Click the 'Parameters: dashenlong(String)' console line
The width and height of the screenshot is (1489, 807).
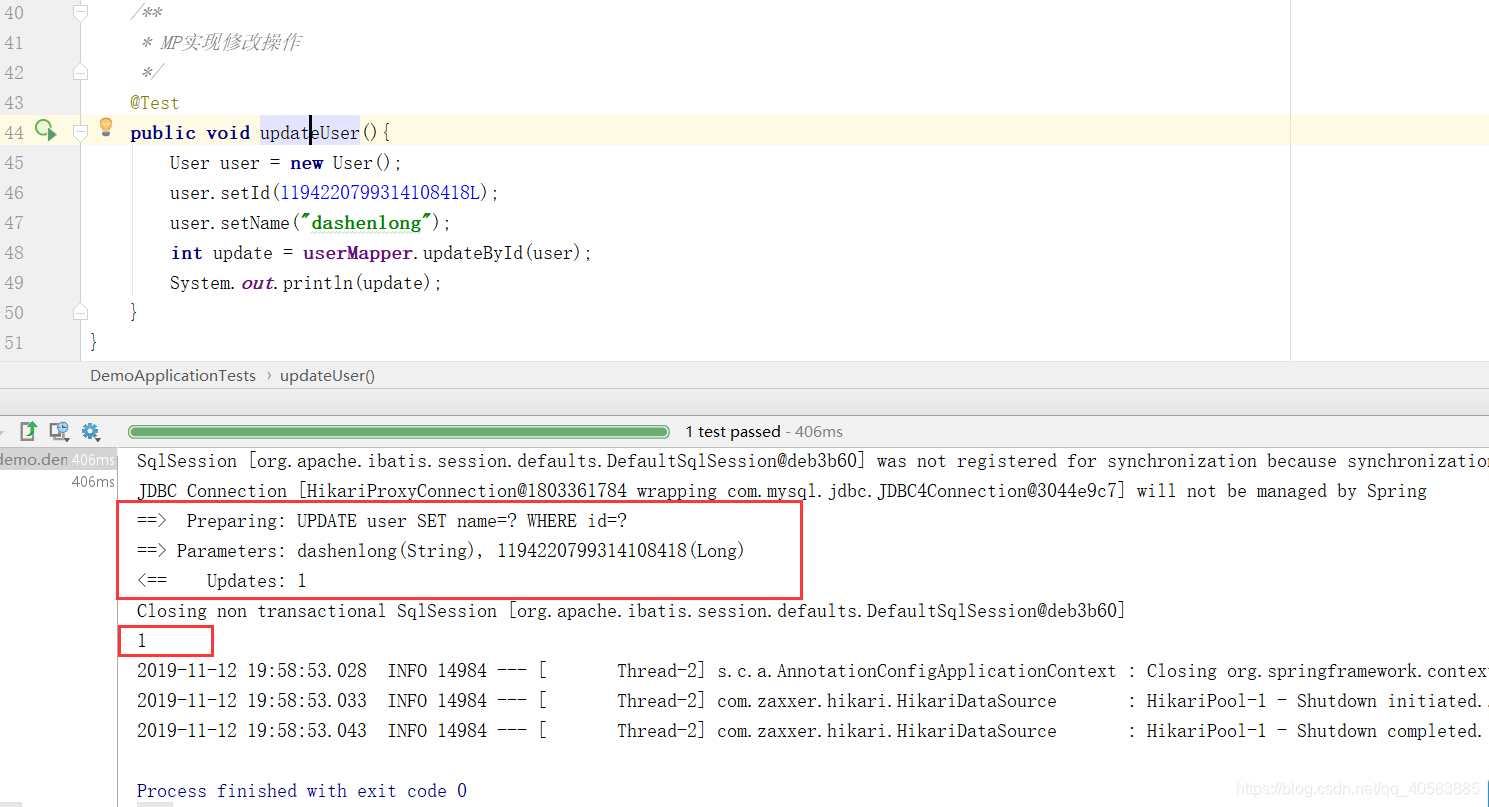click(x=441, y=551)
